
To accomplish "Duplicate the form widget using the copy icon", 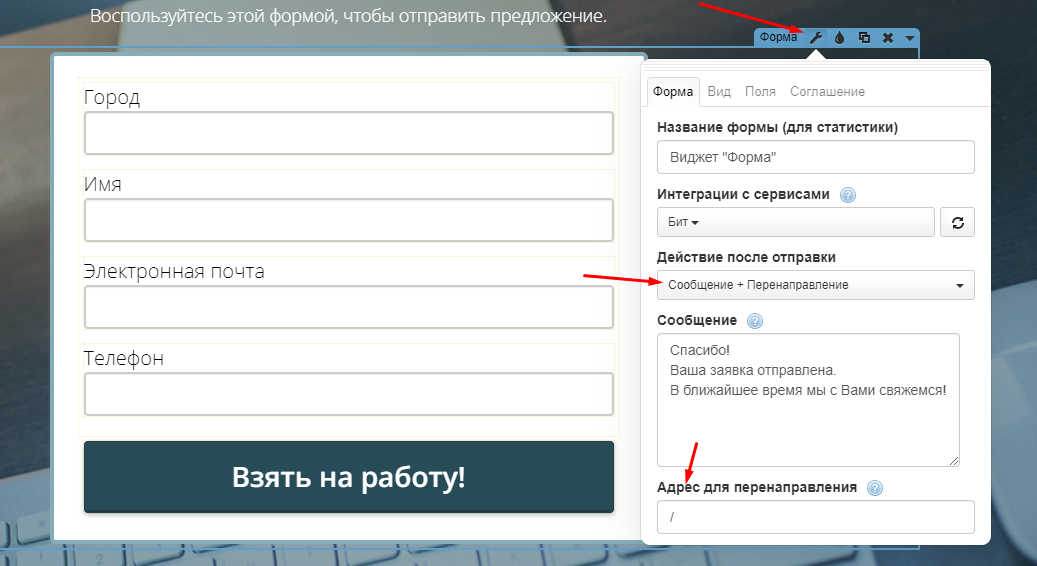I will [864, 38].
